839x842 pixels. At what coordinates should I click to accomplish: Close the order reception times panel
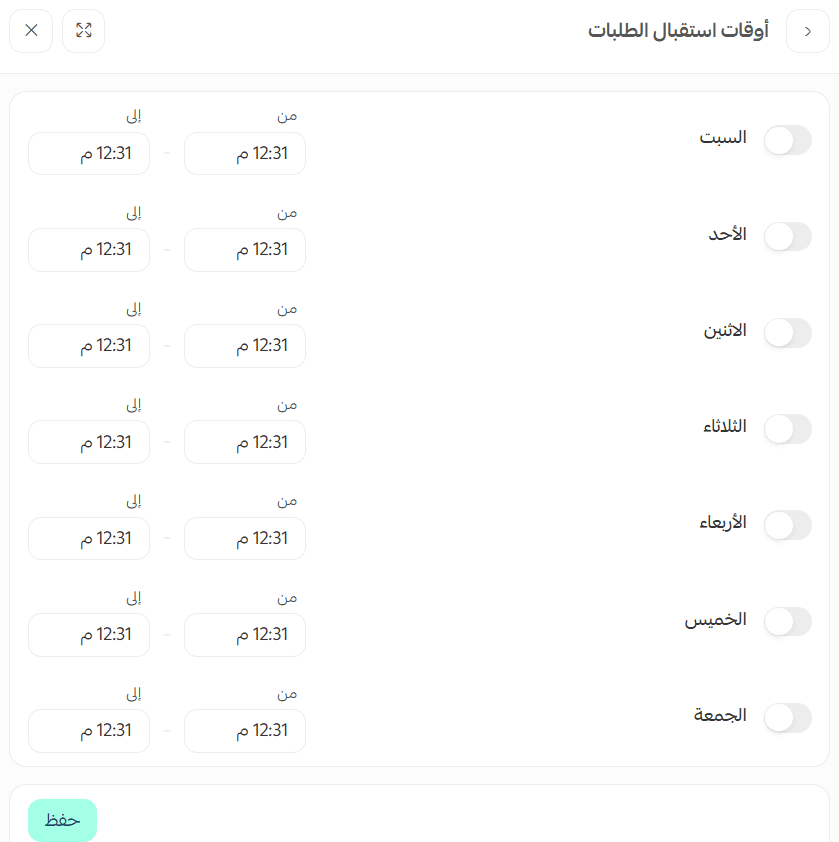click(31, 31)
